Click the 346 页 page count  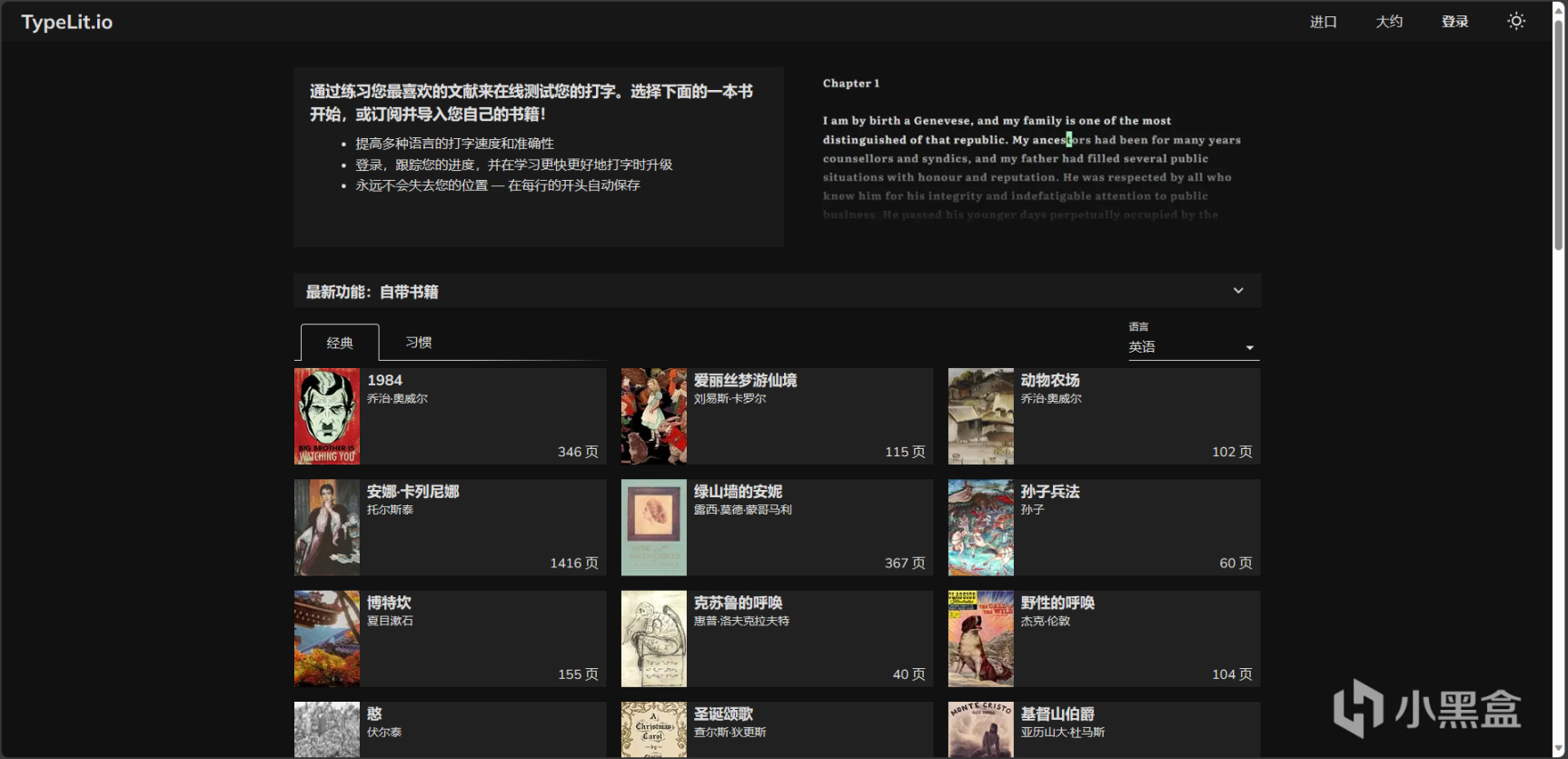(x=578, y=452)
